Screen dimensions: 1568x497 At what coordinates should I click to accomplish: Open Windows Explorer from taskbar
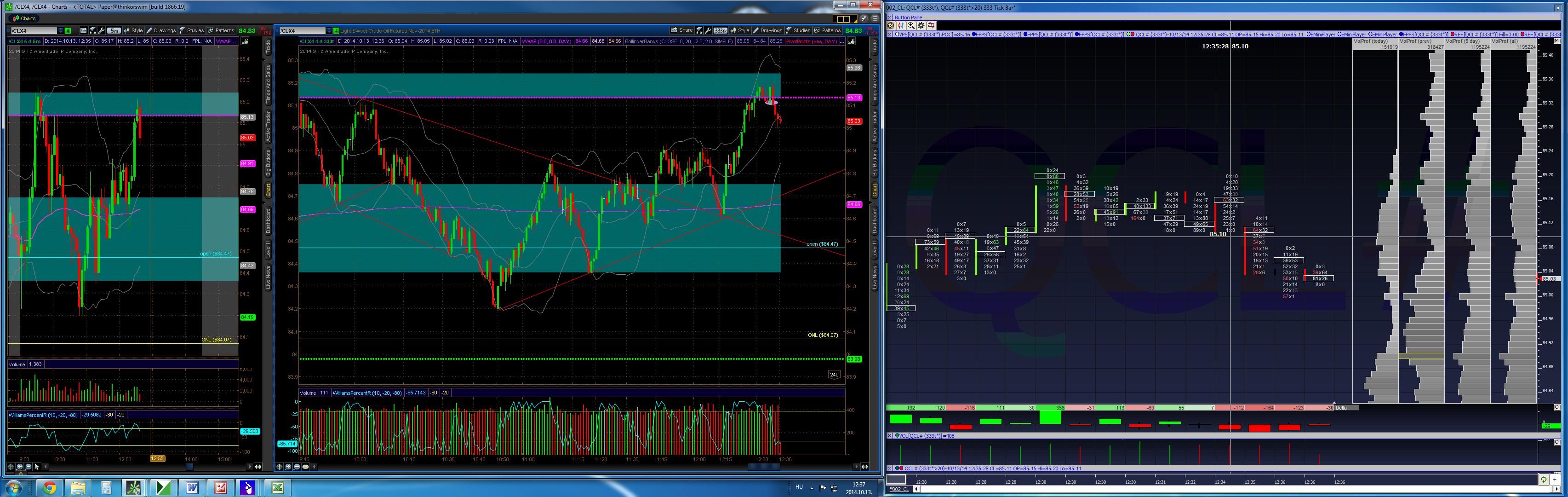tap(78, 488)
